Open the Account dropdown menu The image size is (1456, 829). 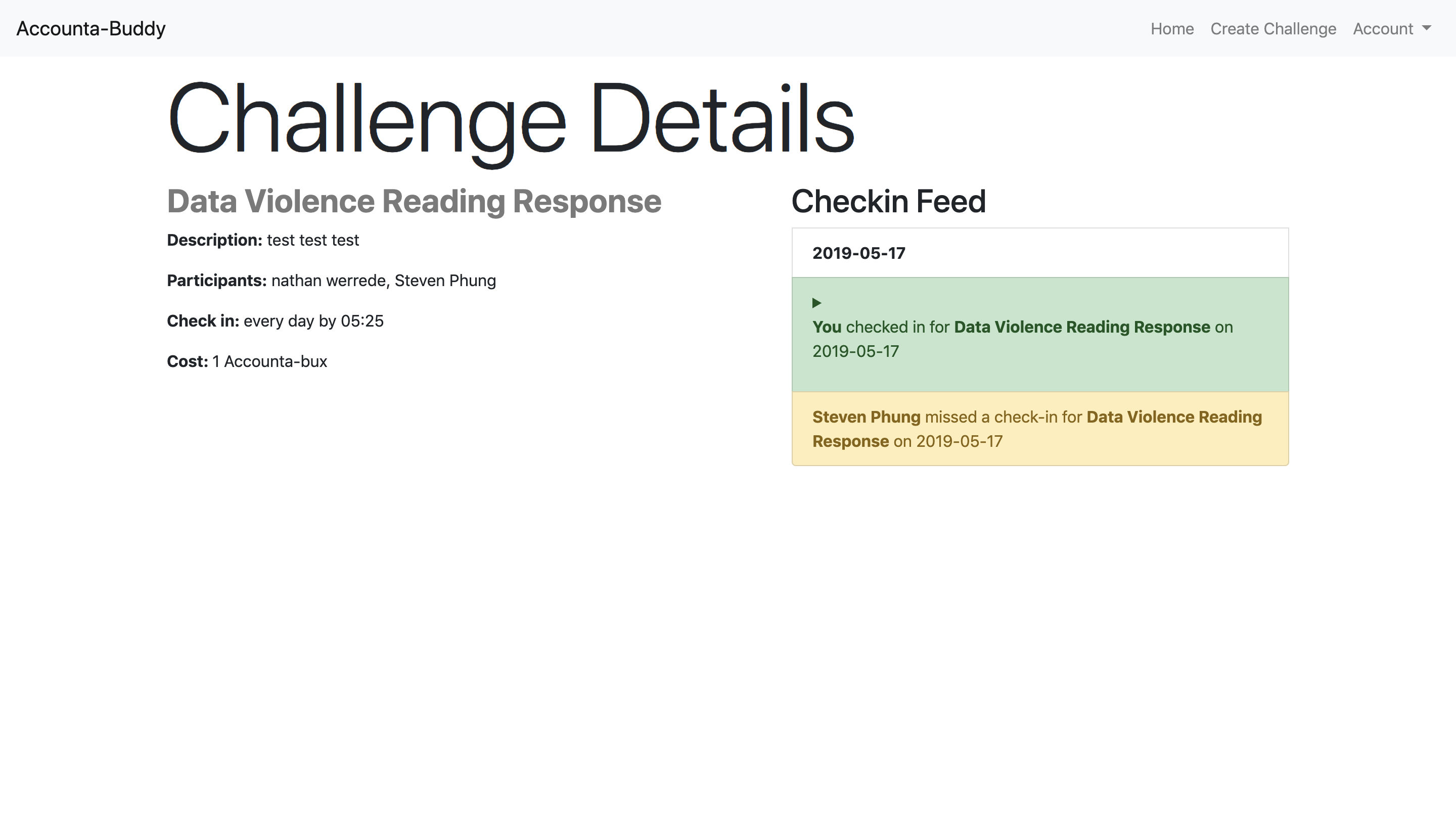coord(1392,28)
